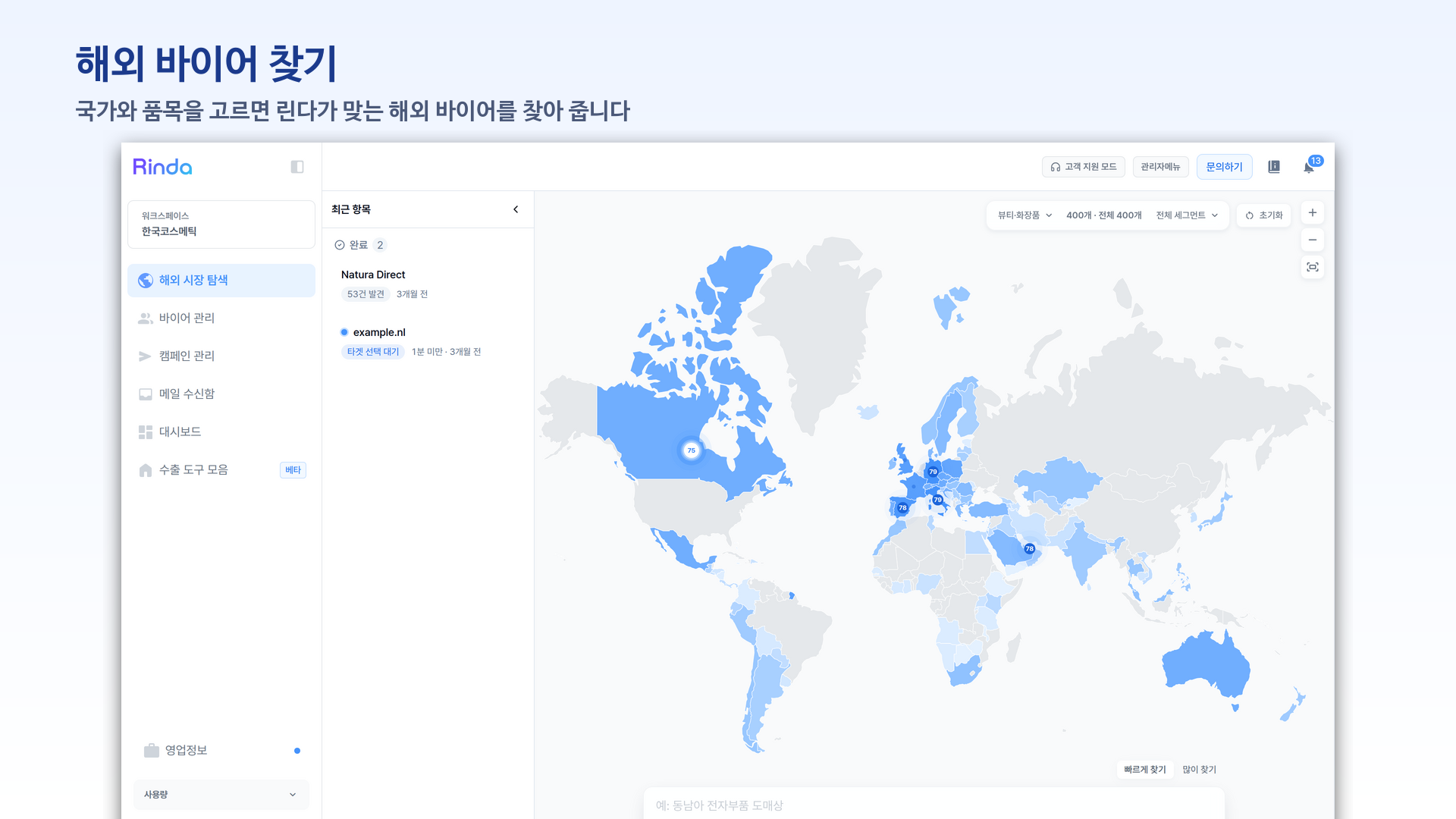Open the 뷰티·화장품 category dropdown
The height and width of the screenshot is (819, 1456).
coord(1025,215)
